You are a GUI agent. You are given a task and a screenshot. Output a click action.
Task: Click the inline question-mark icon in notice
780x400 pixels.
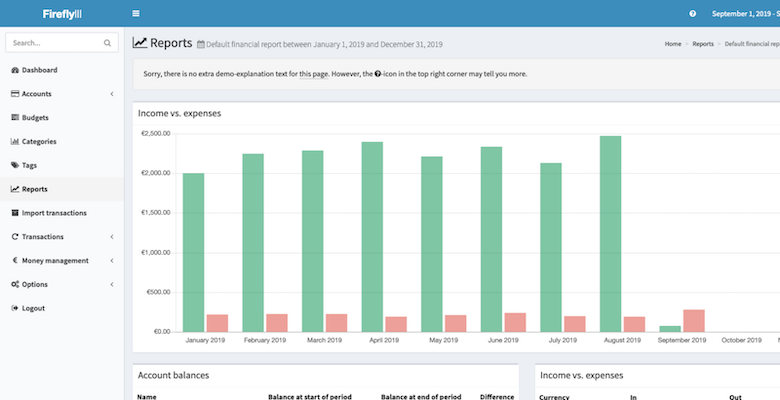click(x=378, y=74)
